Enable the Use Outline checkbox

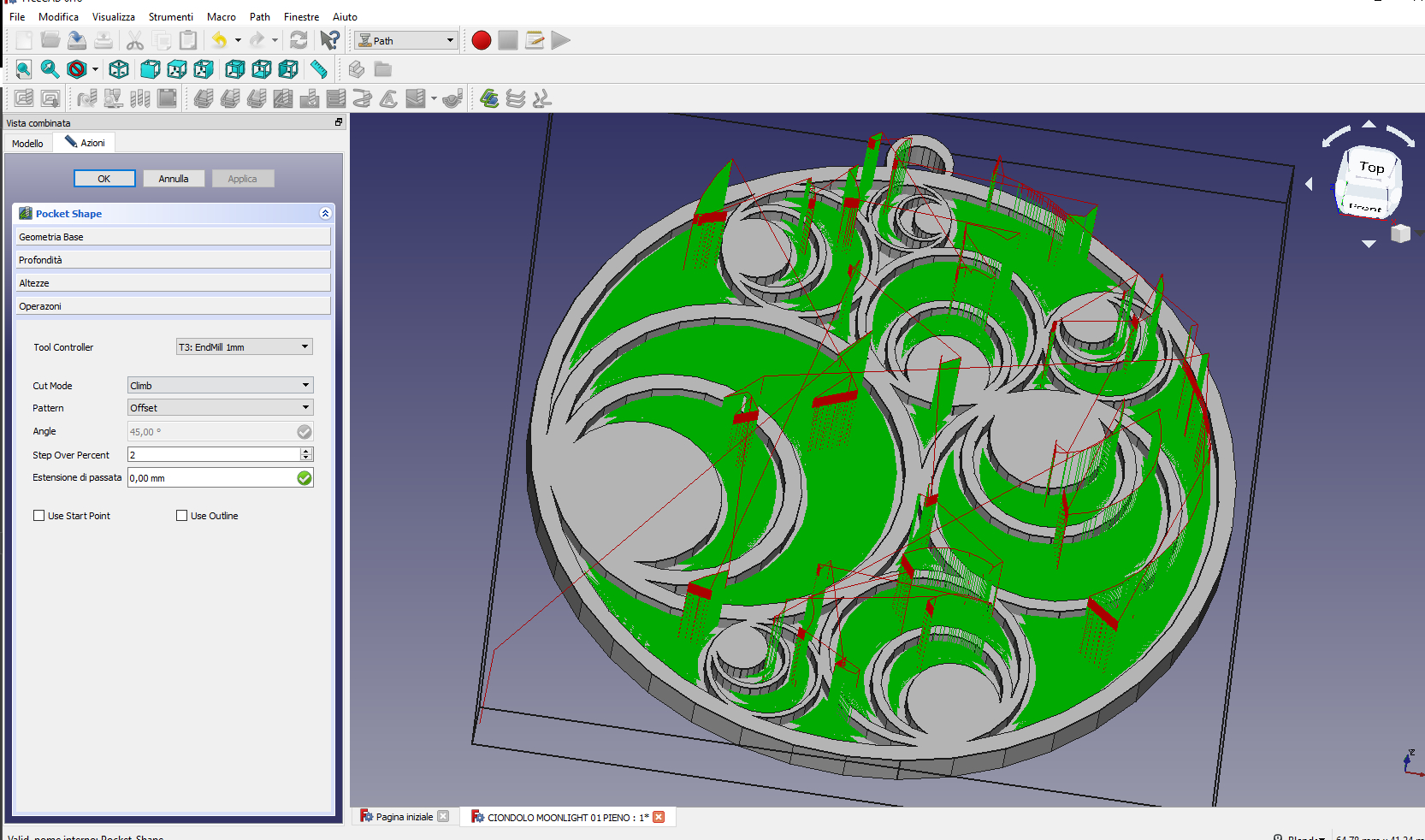[x=181, y=516]
